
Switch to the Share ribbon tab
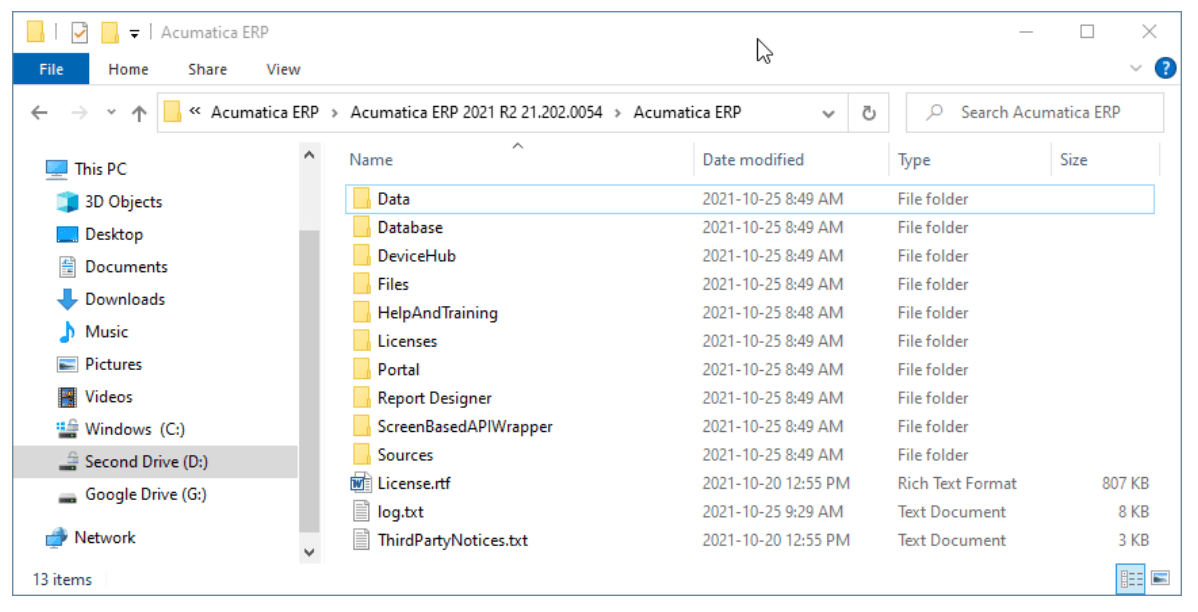(208, 69)
